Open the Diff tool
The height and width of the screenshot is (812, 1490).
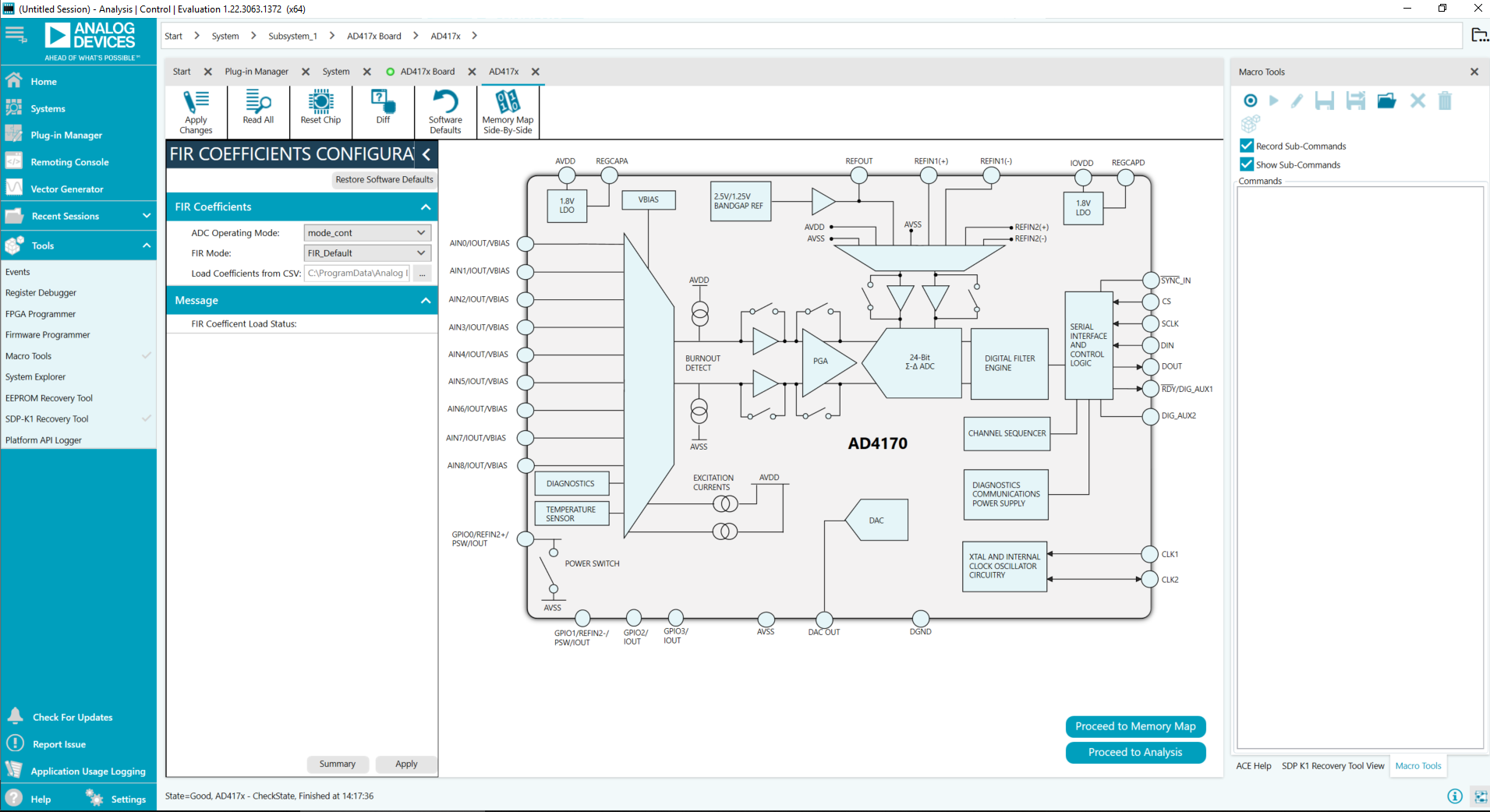(383, 111)
